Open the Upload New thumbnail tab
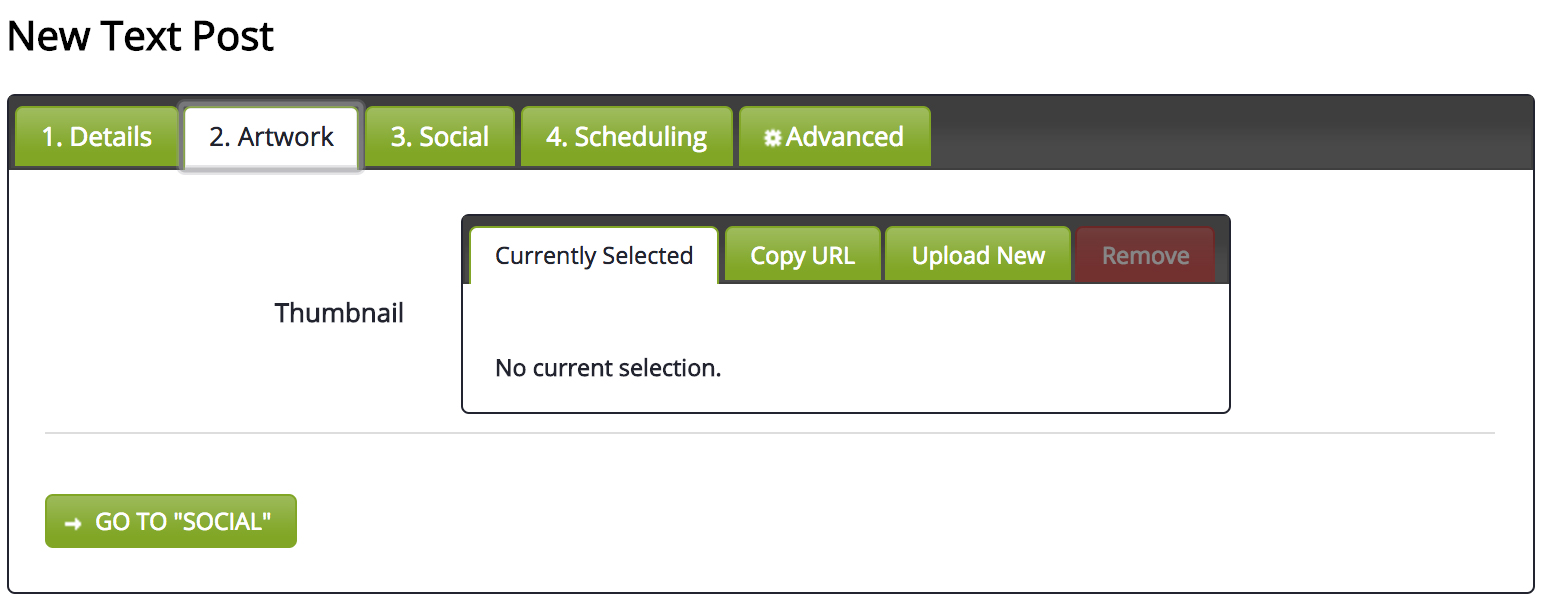This screenshot has width=1548, height=598. 978,256
